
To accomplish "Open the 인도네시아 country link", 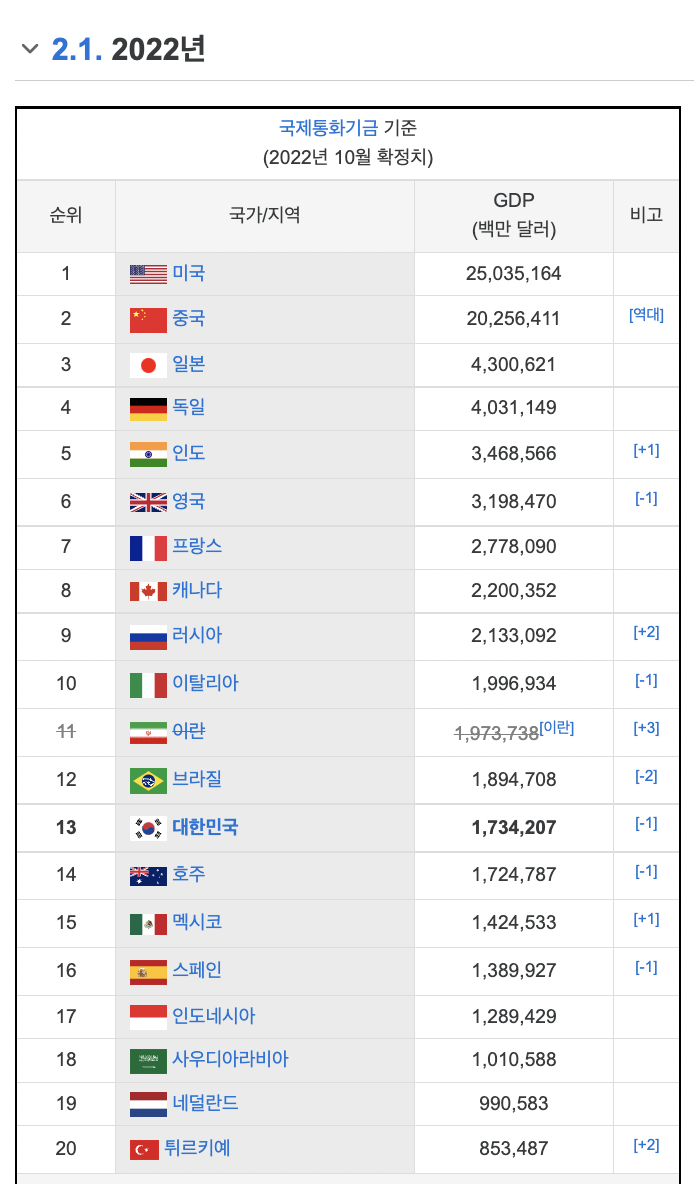I will coord(214,1016).
